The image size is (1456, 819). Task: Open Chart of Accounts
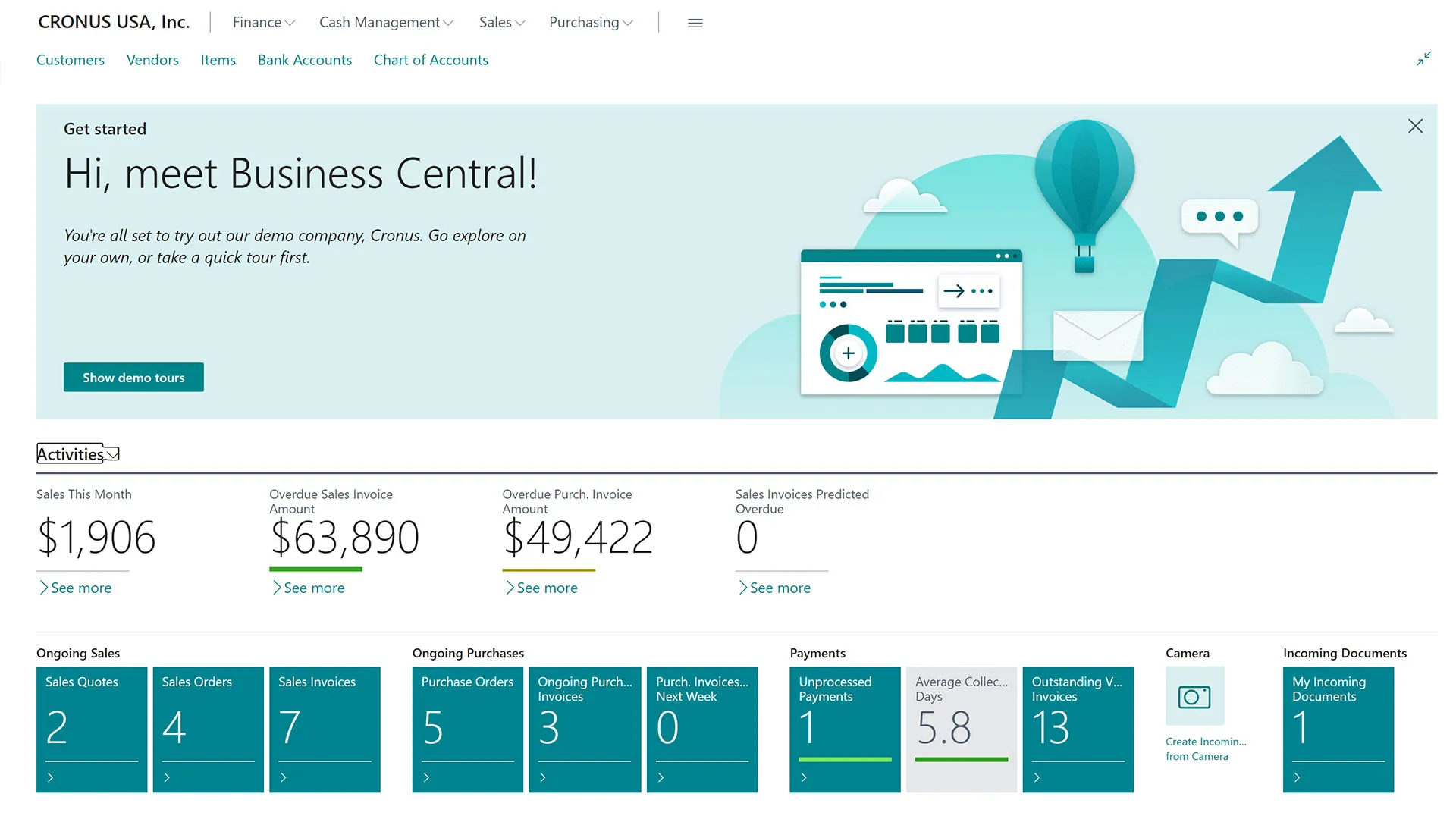430,60
